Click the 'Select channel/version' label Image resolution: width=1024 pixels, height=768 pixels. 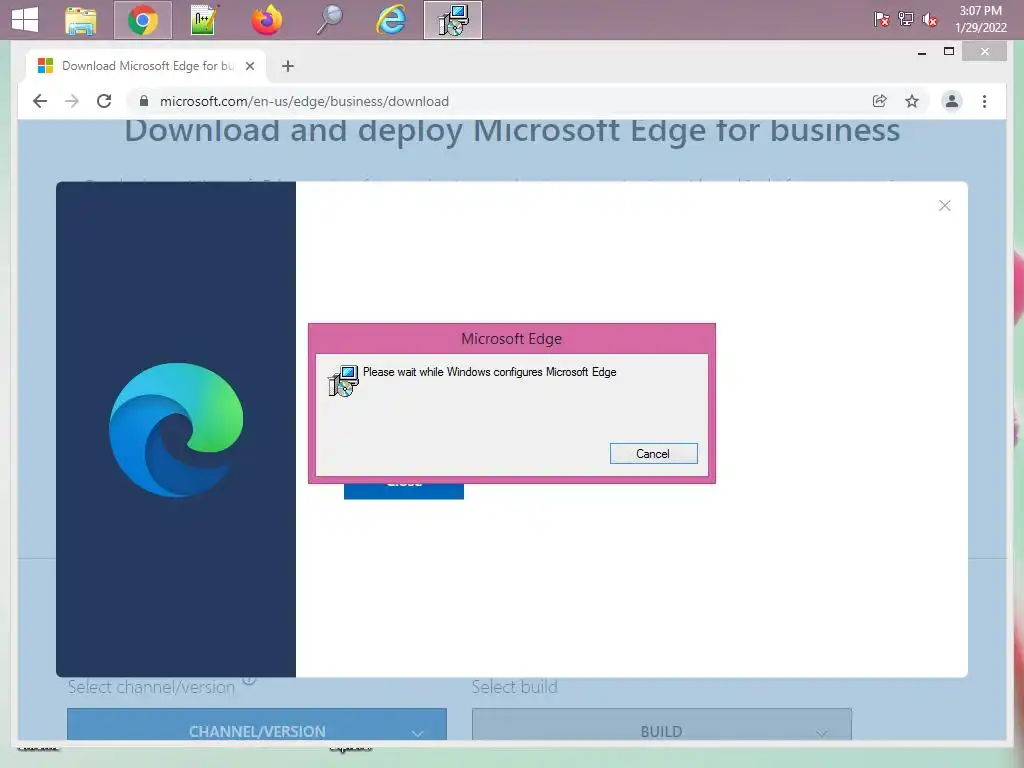point(151,687)
